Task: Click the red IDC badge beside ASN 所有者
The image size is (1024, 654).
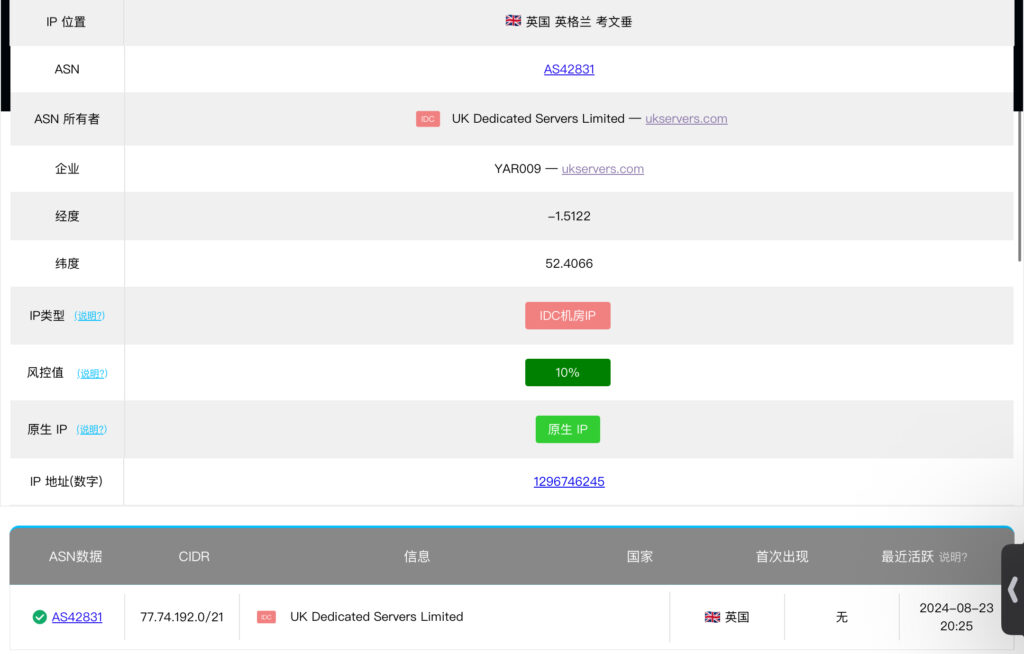Action: (428, 119)
